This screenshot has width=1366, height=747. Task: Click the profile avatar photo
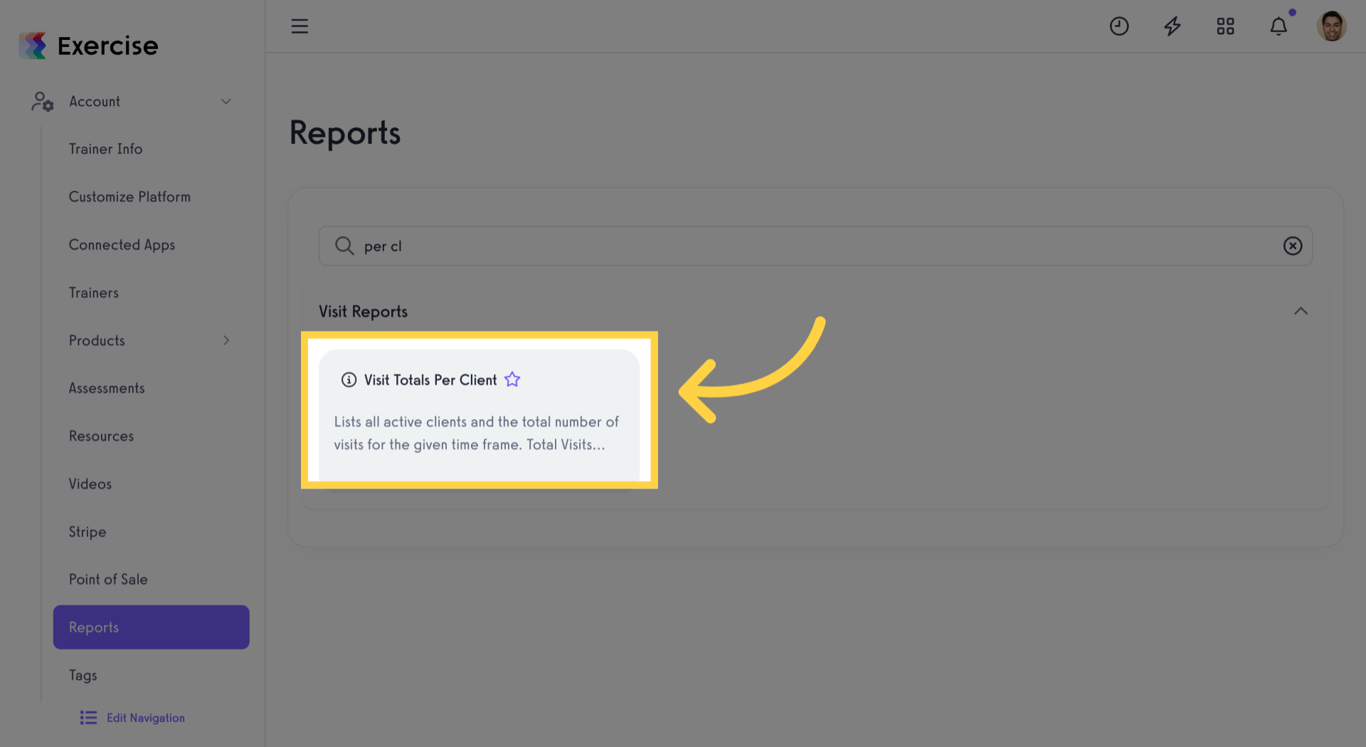[x=1332, y=26]
